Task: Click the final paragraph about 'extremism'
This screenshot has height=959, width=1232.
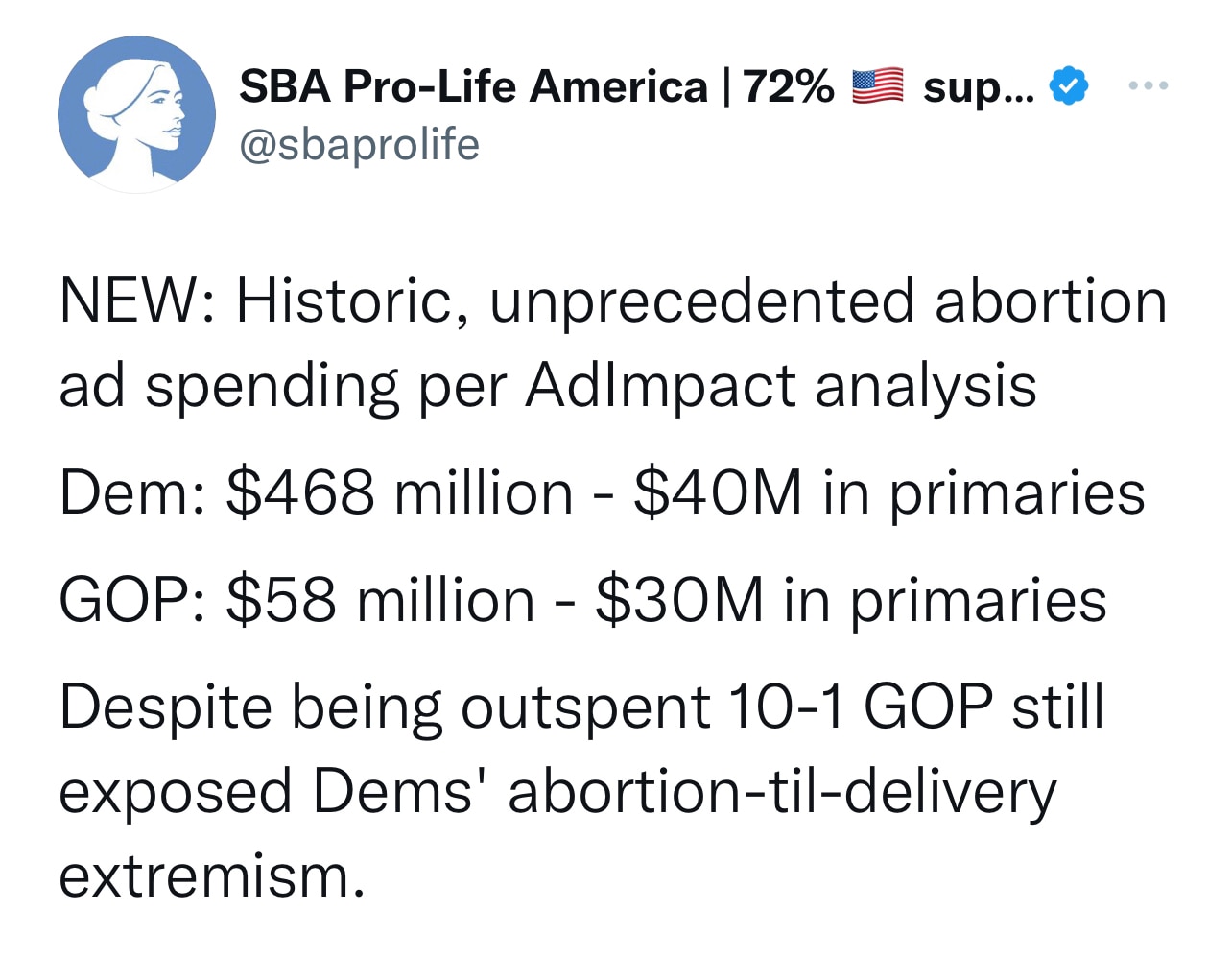Action: point(211,876)
